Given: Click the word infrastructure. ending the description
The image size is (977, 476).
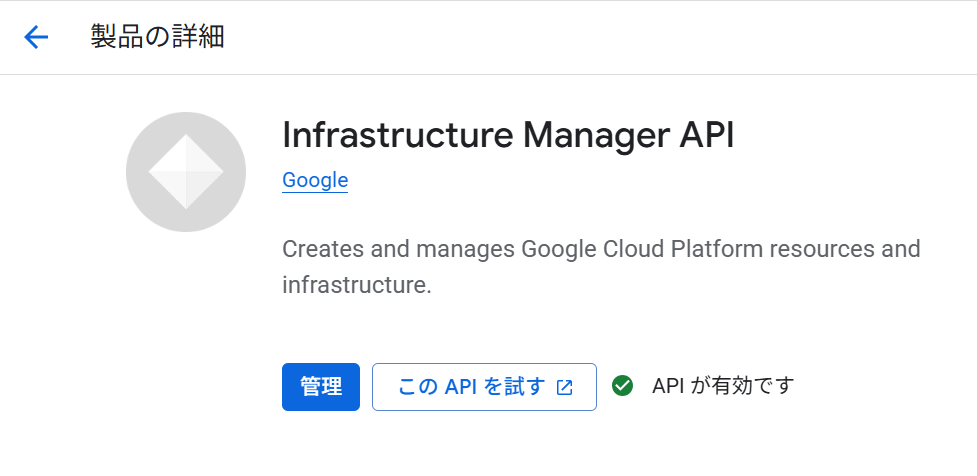Looking at the screenshot, I should point(356,286).
